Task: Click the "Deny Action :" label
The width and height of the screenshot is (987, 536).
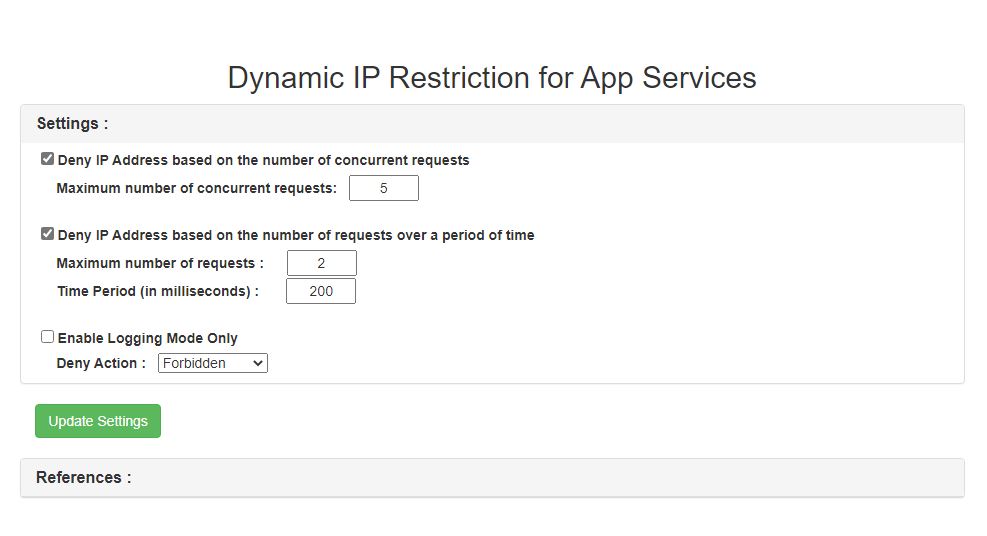Action: point(101,363)
